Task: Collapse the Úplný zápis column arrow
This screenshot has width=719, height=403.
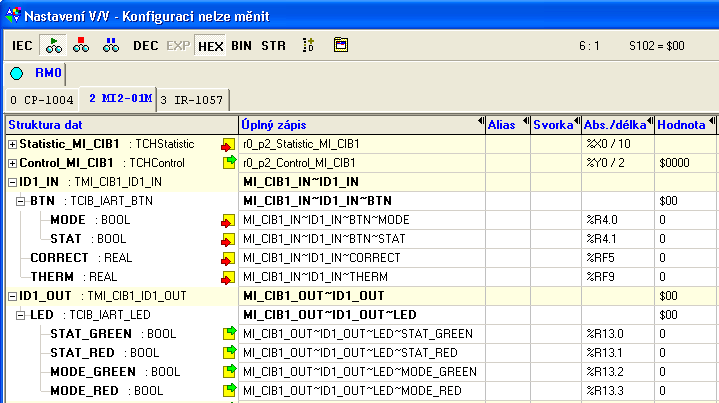Action: click(481, 121)
